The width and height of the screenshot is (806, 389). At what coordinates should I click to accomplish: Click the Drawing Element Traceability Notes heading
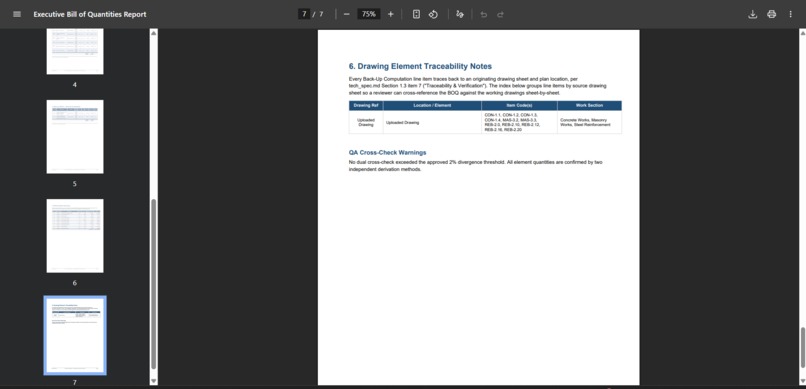point(420,66)
